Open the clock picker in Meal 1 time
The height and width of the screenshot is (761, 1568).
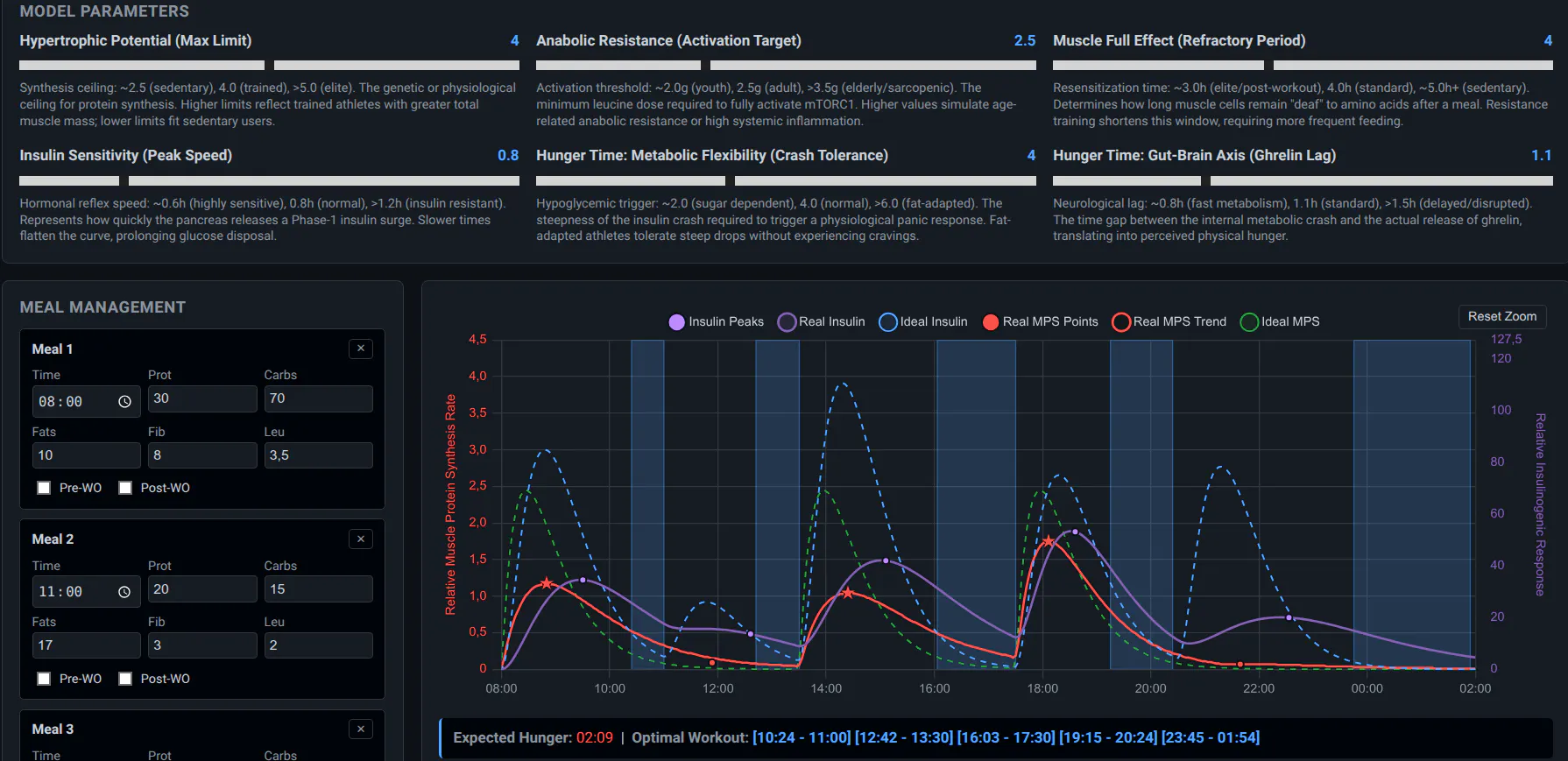coord(124,402)
